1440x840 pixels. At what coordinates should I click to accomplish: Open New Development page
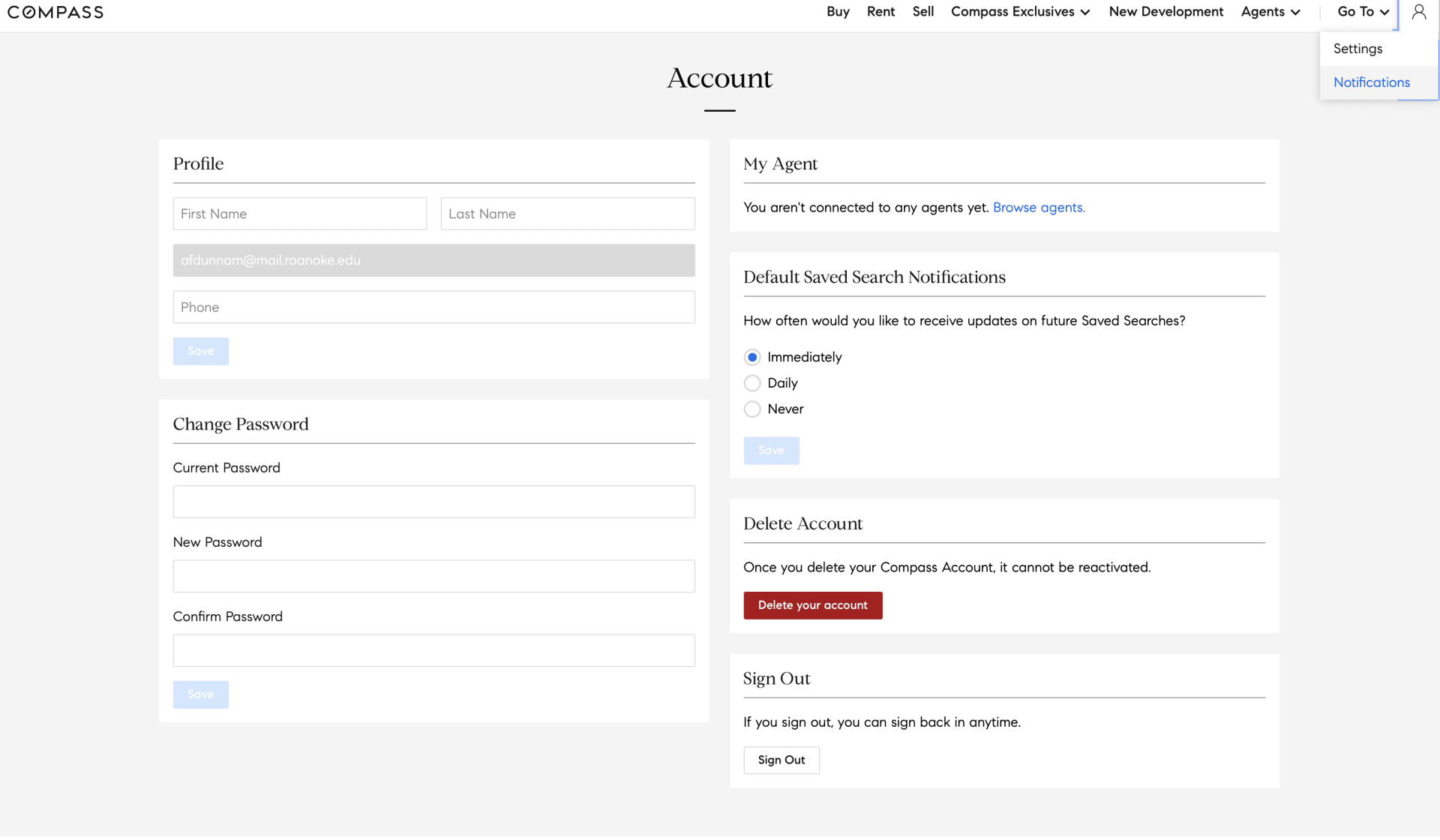coord(1165,12)
